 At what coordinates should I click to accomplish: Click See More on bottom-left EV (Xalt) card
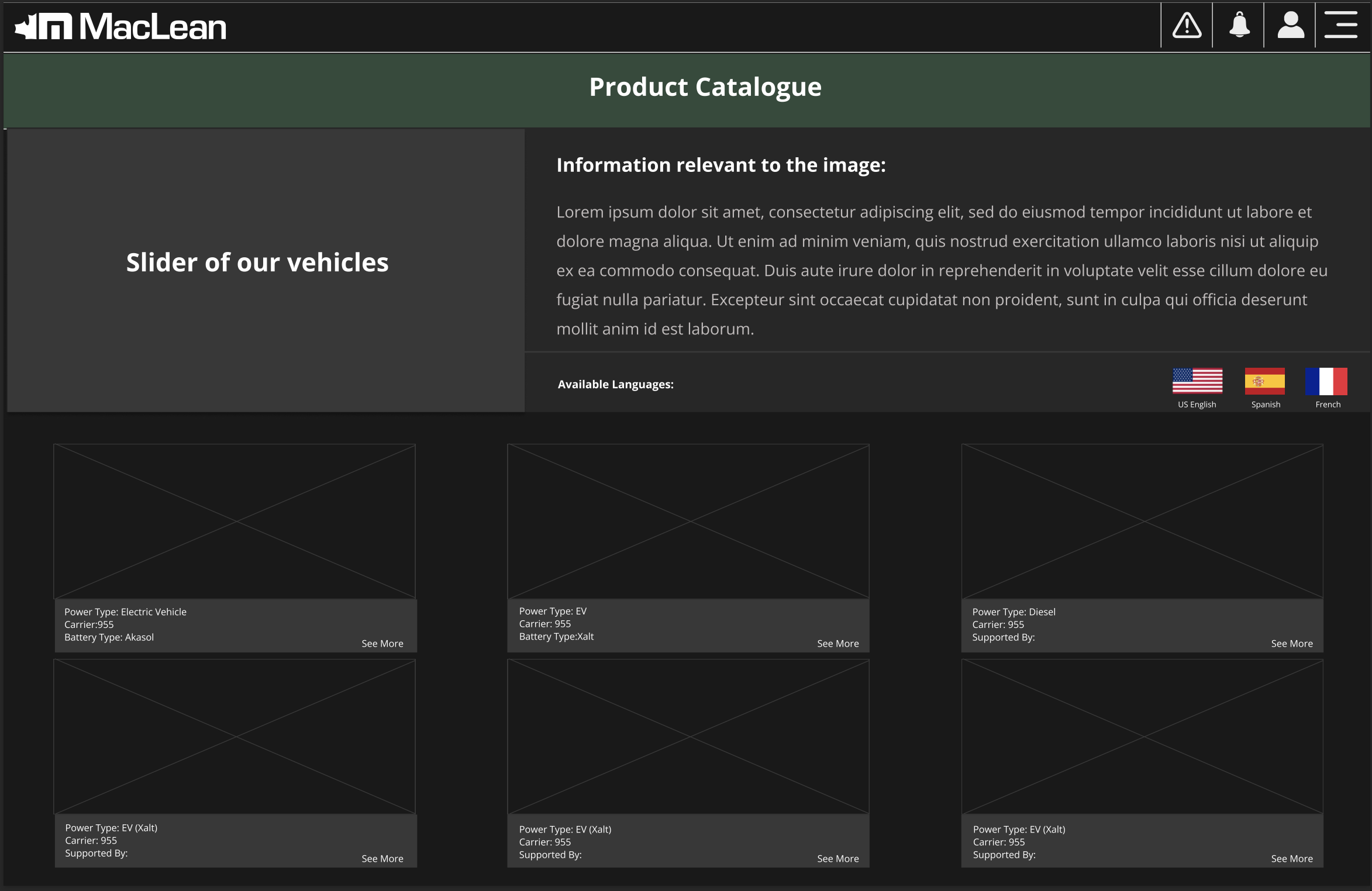(x=382, y=858)
